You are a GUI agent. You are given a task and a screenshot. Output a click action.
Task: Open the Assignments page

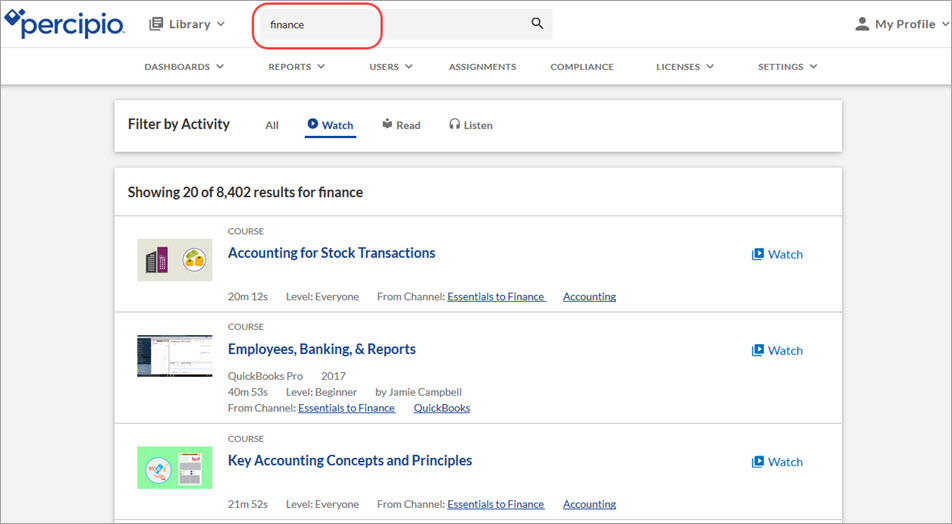[x=482, y=67]
